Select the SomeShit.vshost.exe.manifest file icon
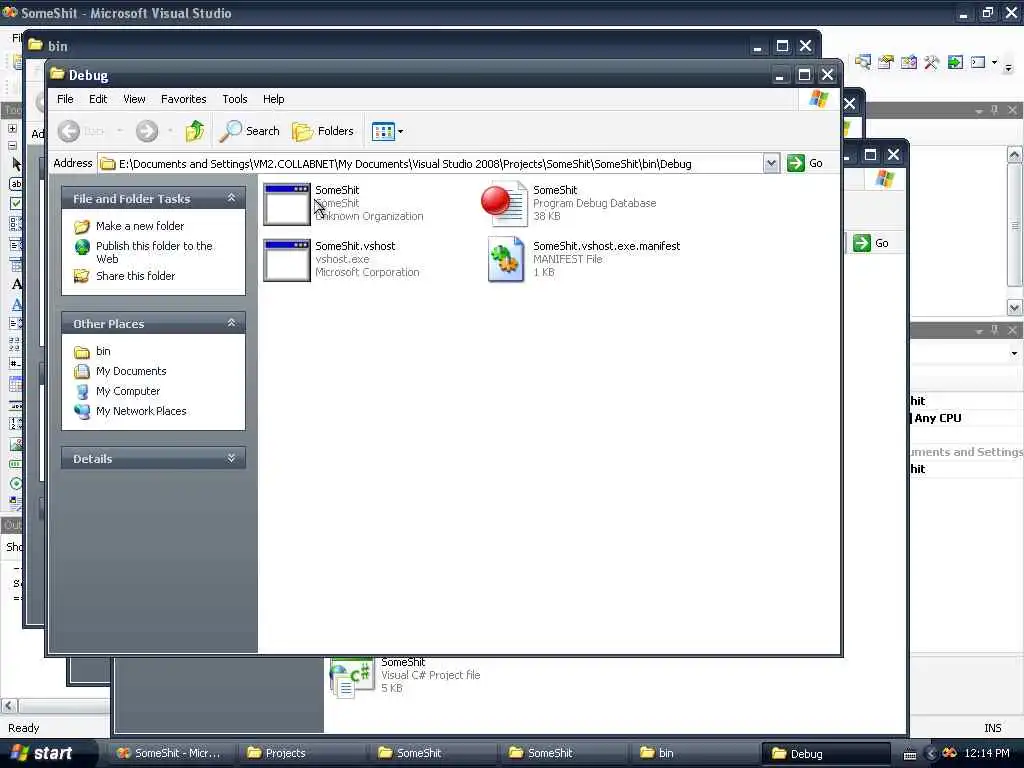Image resolution: width=1024 pixels, height=768 pixels. tap(506, 260)
